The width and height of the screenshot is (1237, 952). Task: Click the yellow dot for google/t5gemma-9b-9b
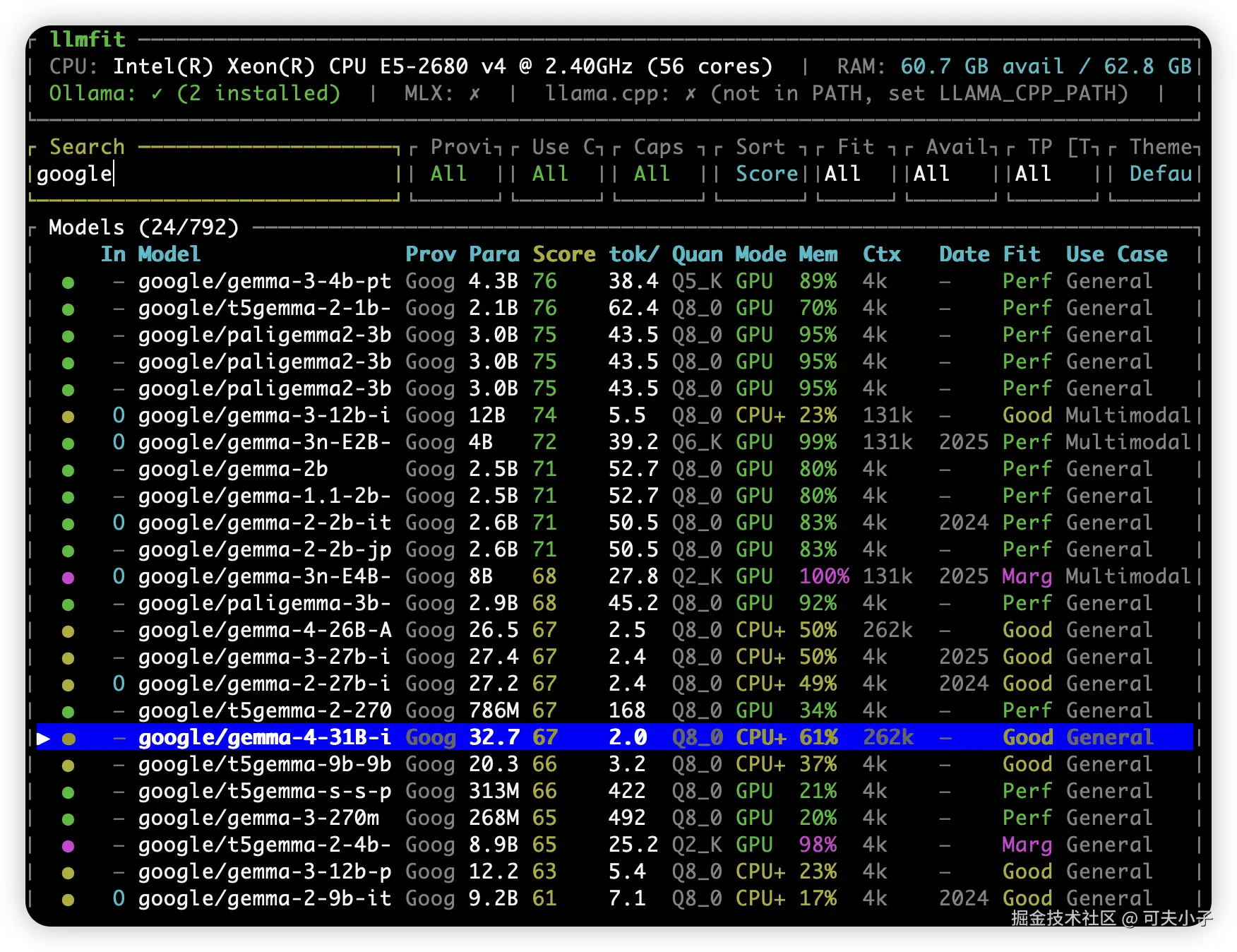pos(68,766)
